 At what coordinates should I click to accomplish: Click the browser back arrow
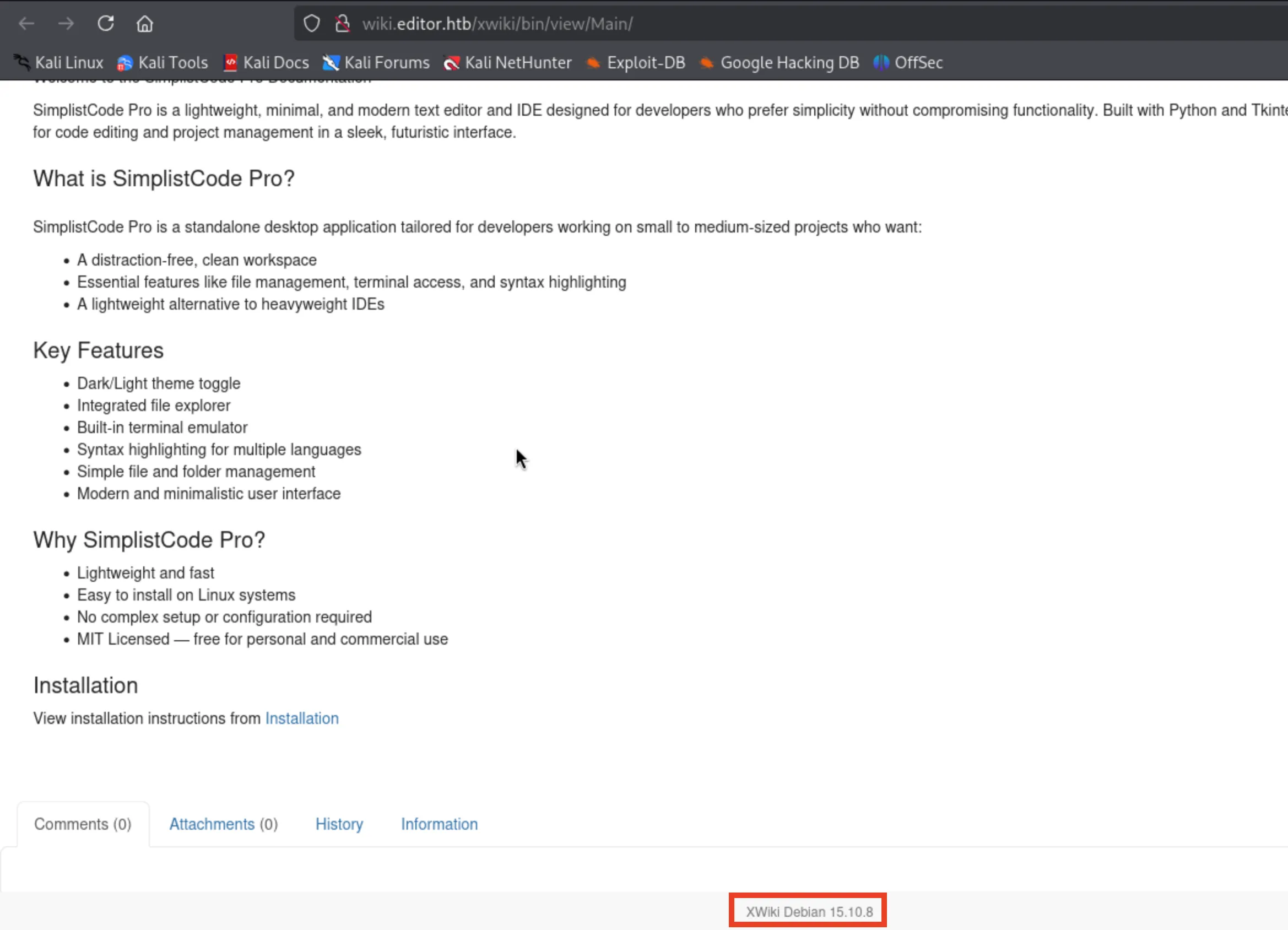pos(26,24)
